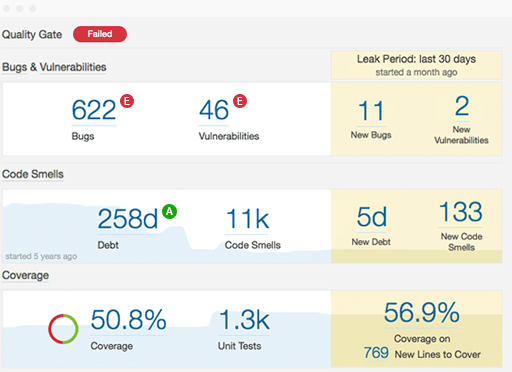Open the 622 bugs count
Screen dimensions: 512x372
coord(94,110)
